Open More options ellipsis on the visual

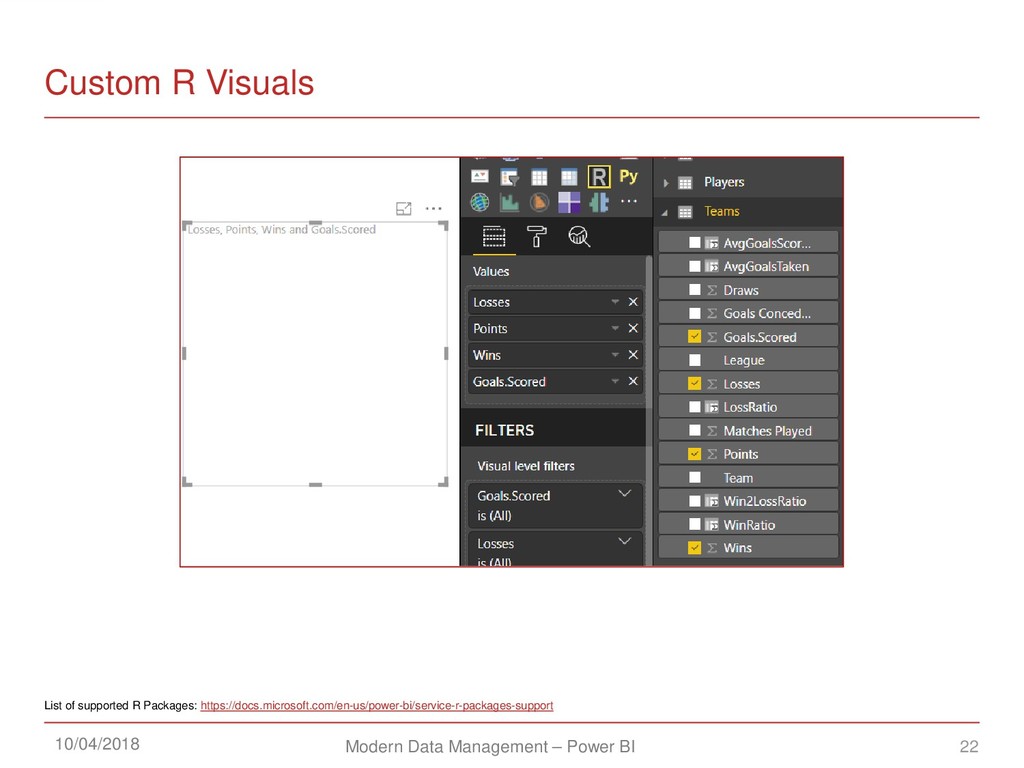[434, 208]
